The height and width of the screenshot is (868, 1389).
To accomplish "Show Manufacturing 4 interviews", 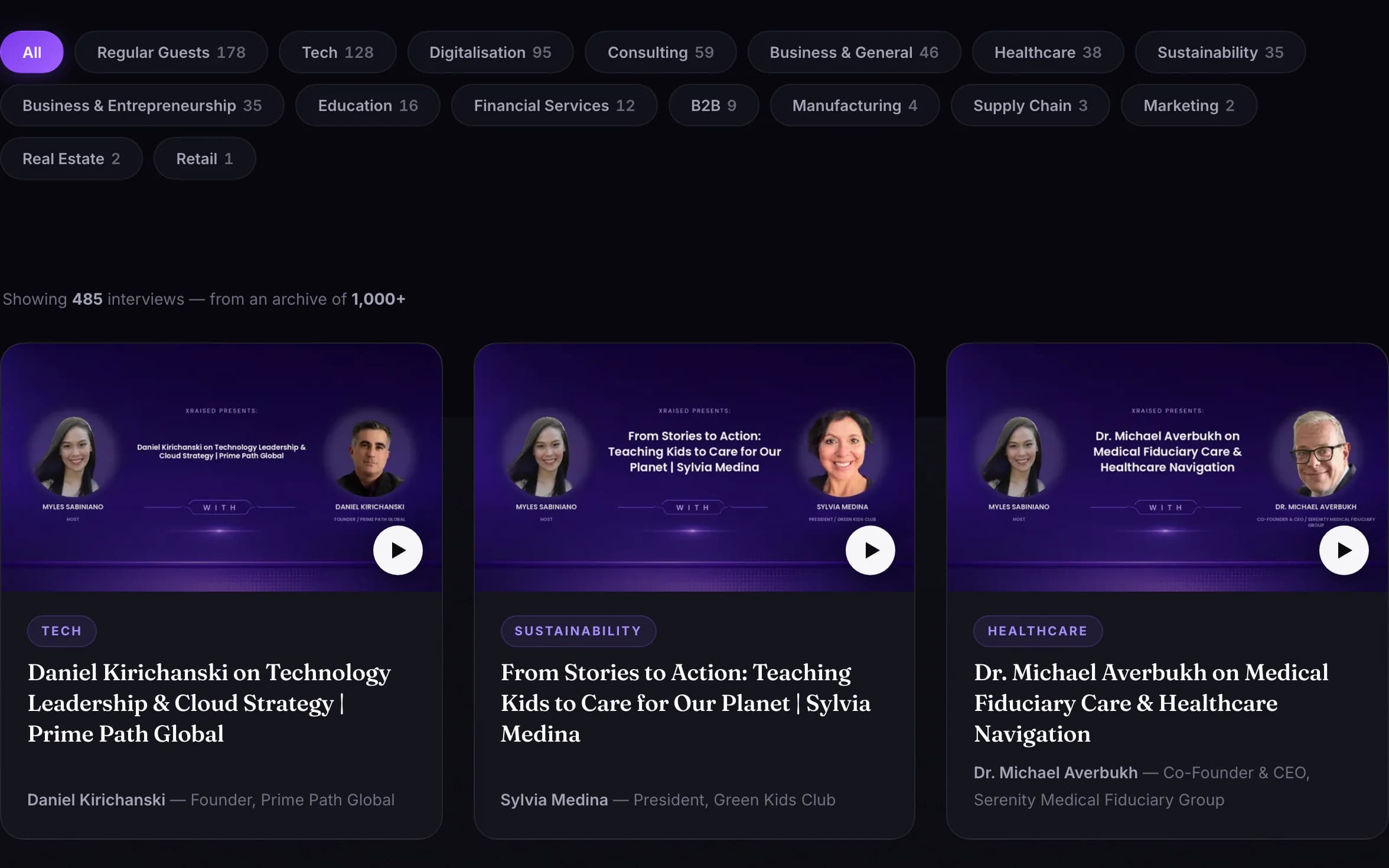I will pos(855,106).
